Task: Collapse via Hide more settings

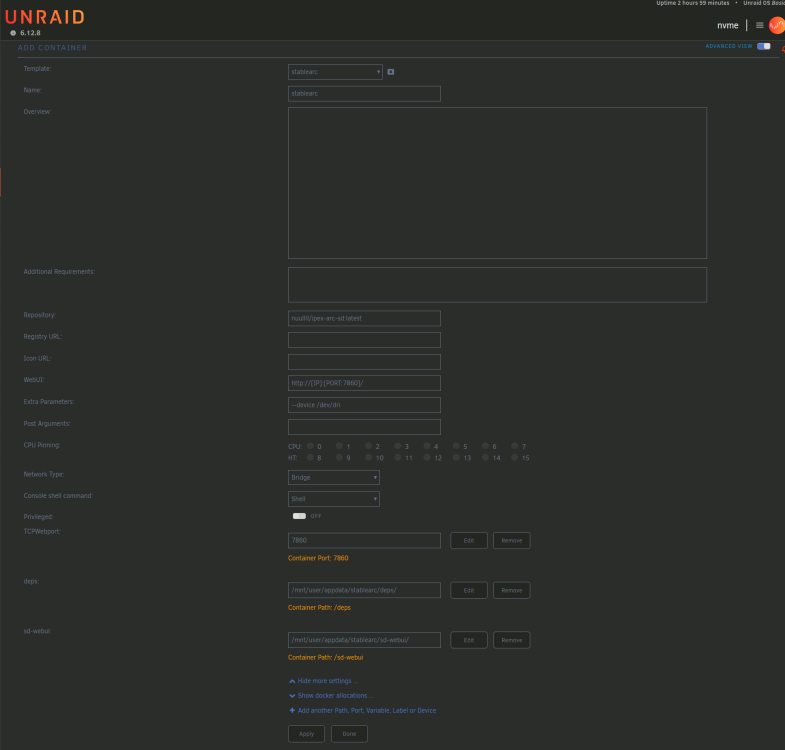Action: [324, 681]
